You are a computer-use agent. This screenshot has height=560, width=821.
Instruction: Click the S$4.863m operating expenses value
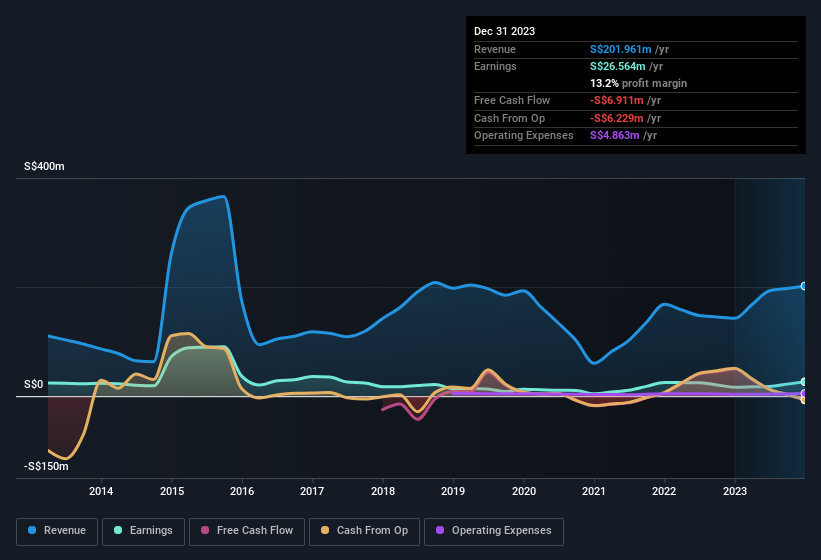point(615,136)
